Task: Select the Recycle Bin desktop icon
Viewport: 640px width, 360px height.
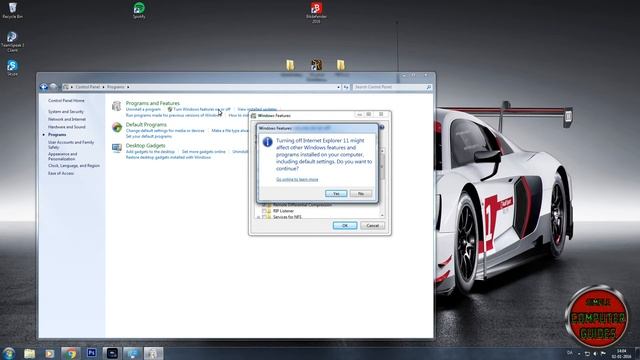Action: pos(13,11)
